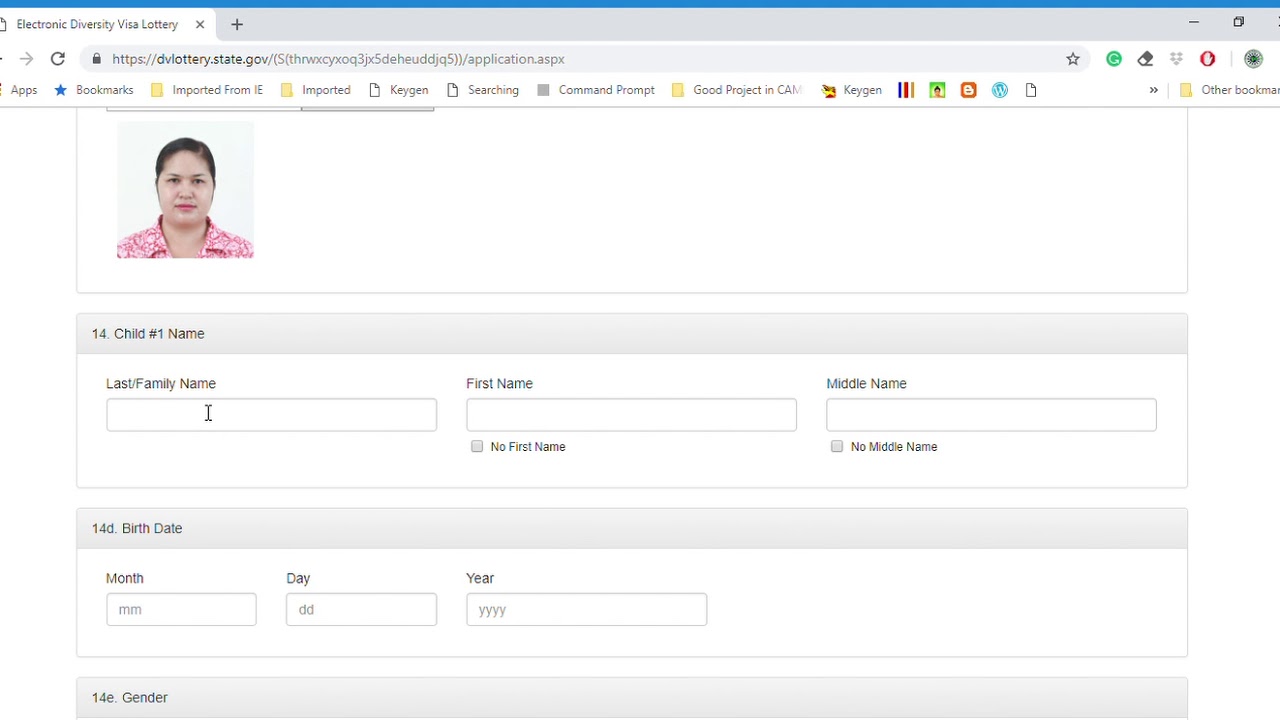
Task: Open the Other bookmarks folder
Action: point(1229,90)
